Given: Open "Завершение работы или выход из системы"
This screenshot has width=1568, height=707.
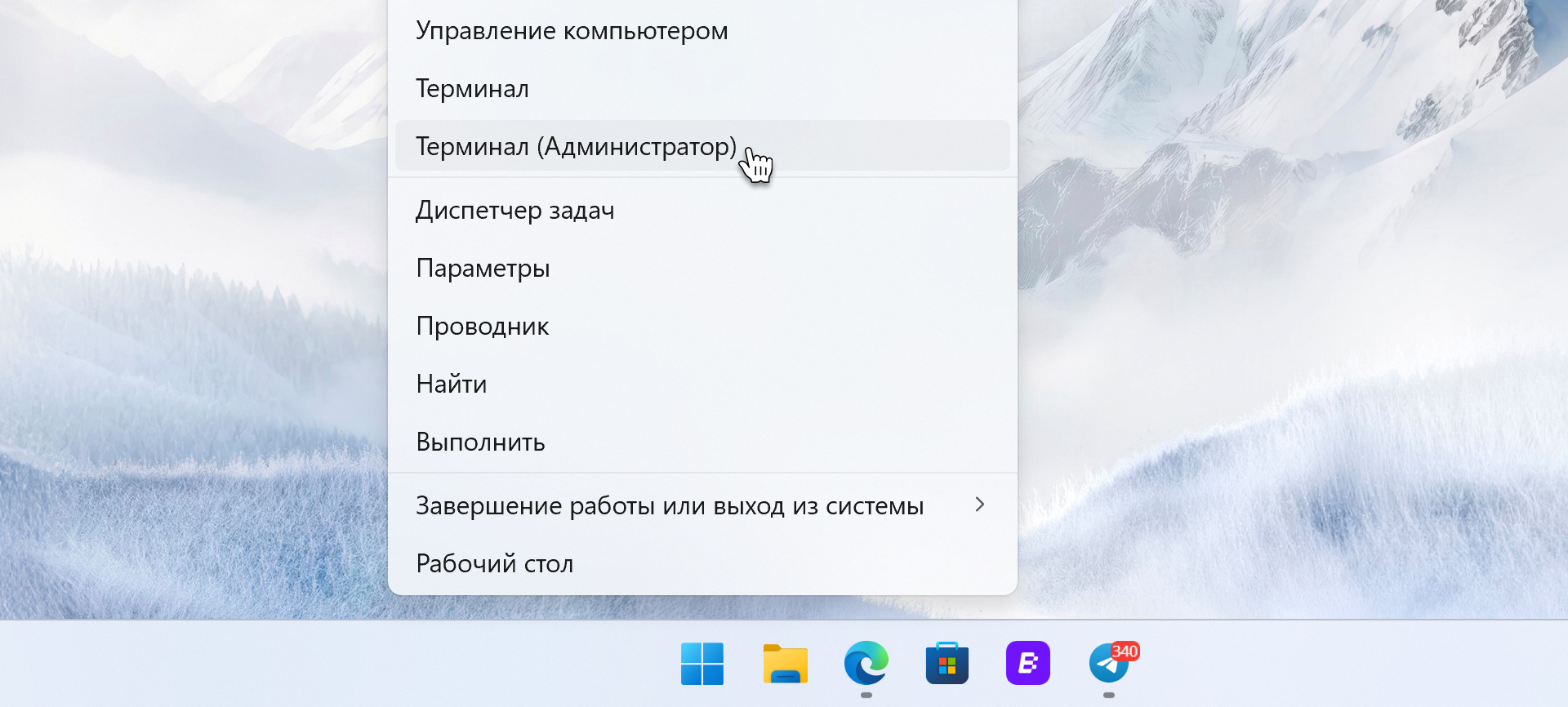Looking at the screenshot, I should [670, 506].
